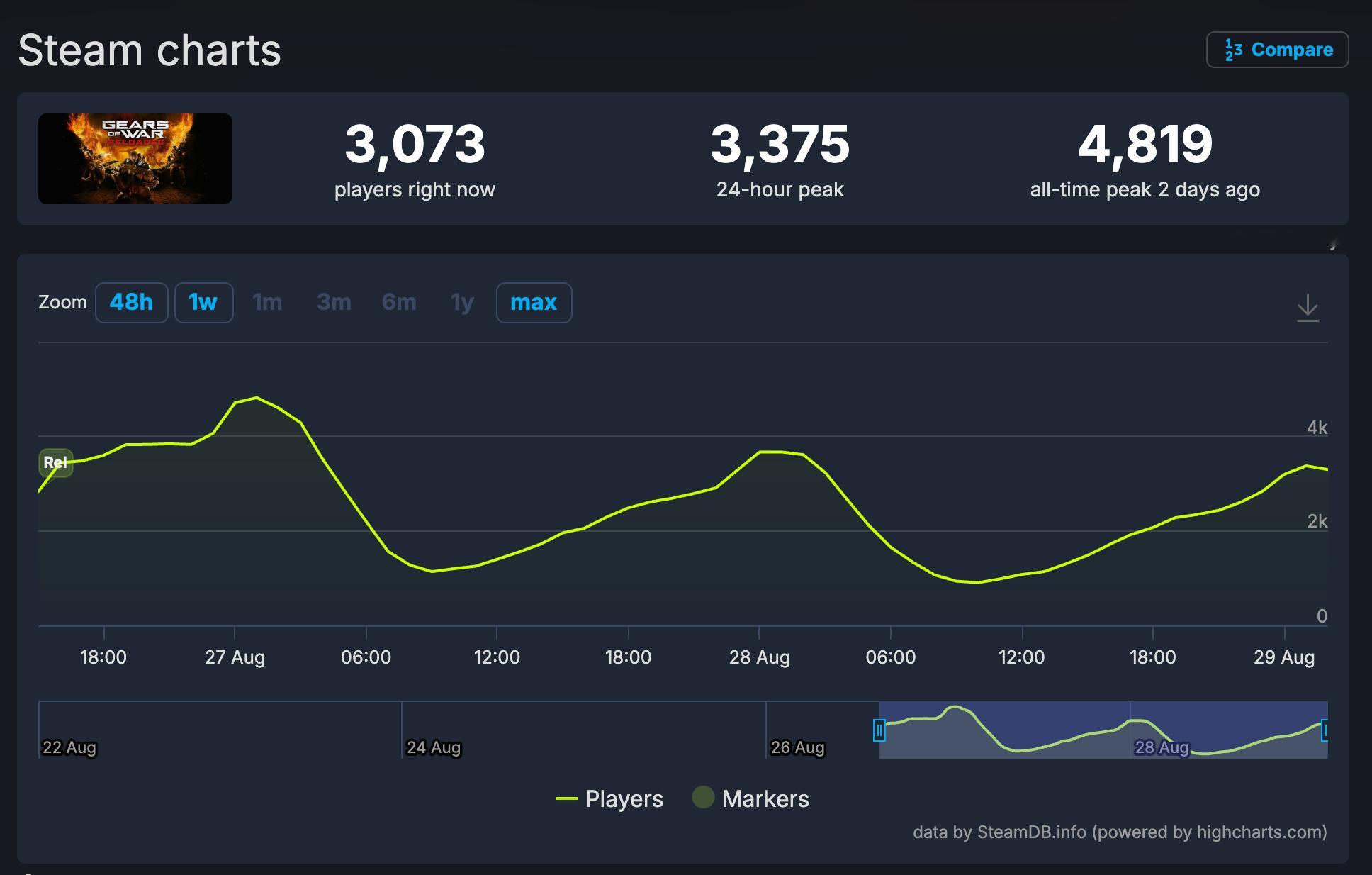This screenshot has width=1372, height=875.
Task: Set chart zoom to 3m
Action: [x=334, y=303]
